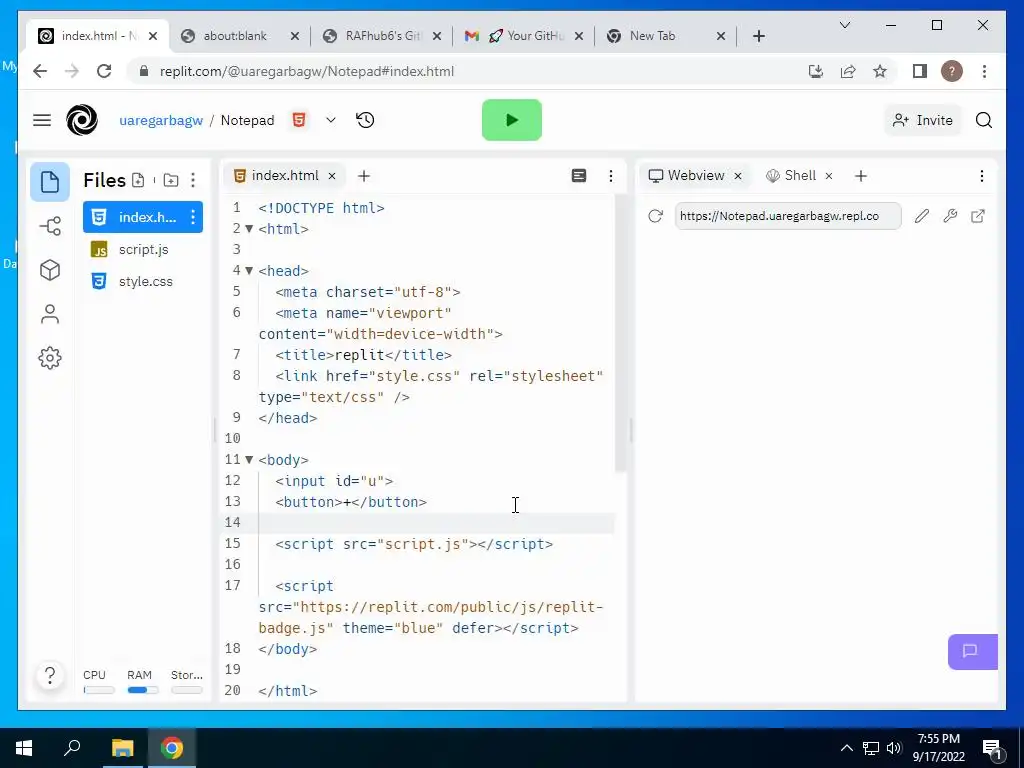Create a new file with the Files add-file icon
Viewport: 1024px width, 768px height.
point(138,180)
